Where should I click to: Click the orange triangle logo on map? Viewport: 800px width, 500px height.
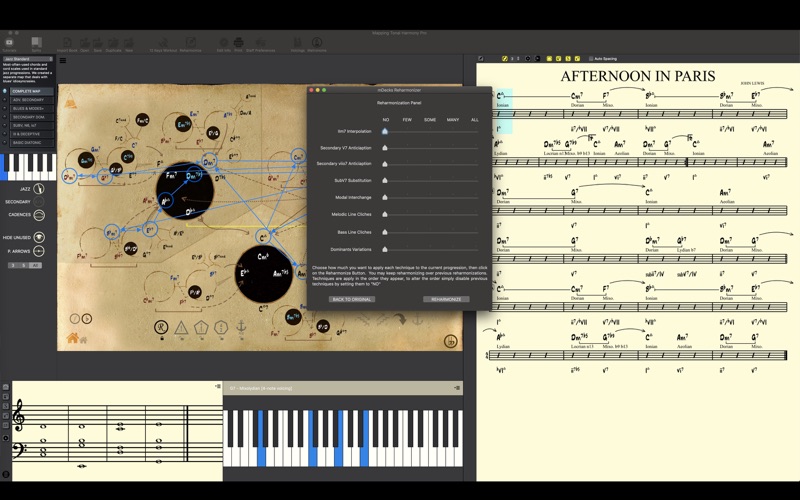(x=70, y=102)
